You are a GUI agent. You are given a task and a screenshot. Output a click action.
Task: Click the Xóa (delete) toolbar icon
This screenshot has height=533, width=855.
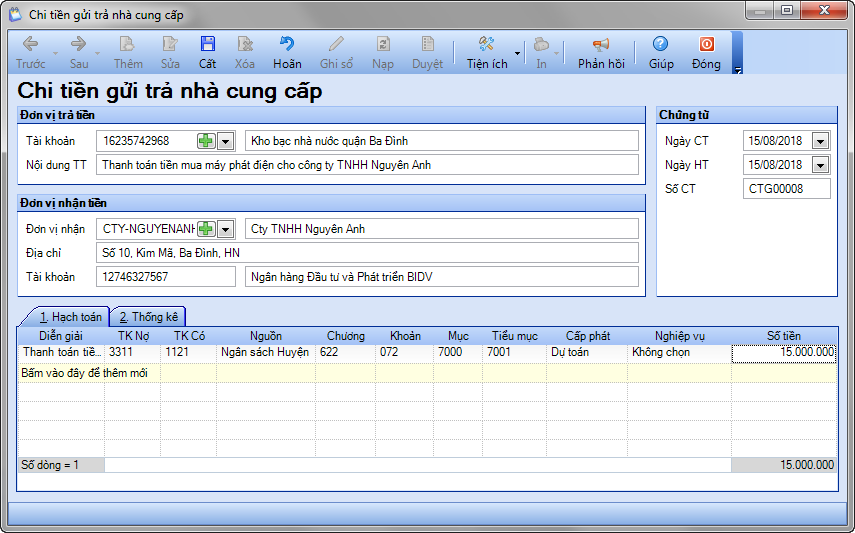[245, 52]
